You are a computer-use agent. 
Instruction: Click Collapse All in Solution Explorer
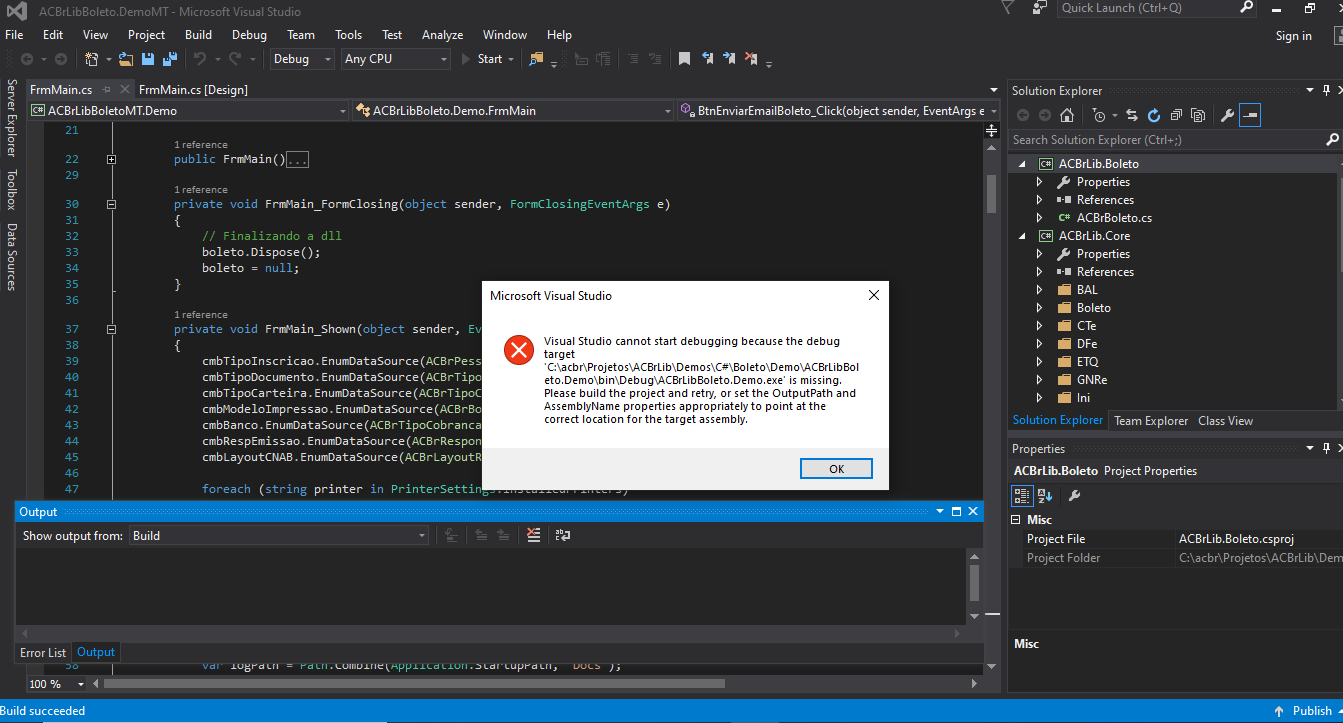pos(1176,115)
